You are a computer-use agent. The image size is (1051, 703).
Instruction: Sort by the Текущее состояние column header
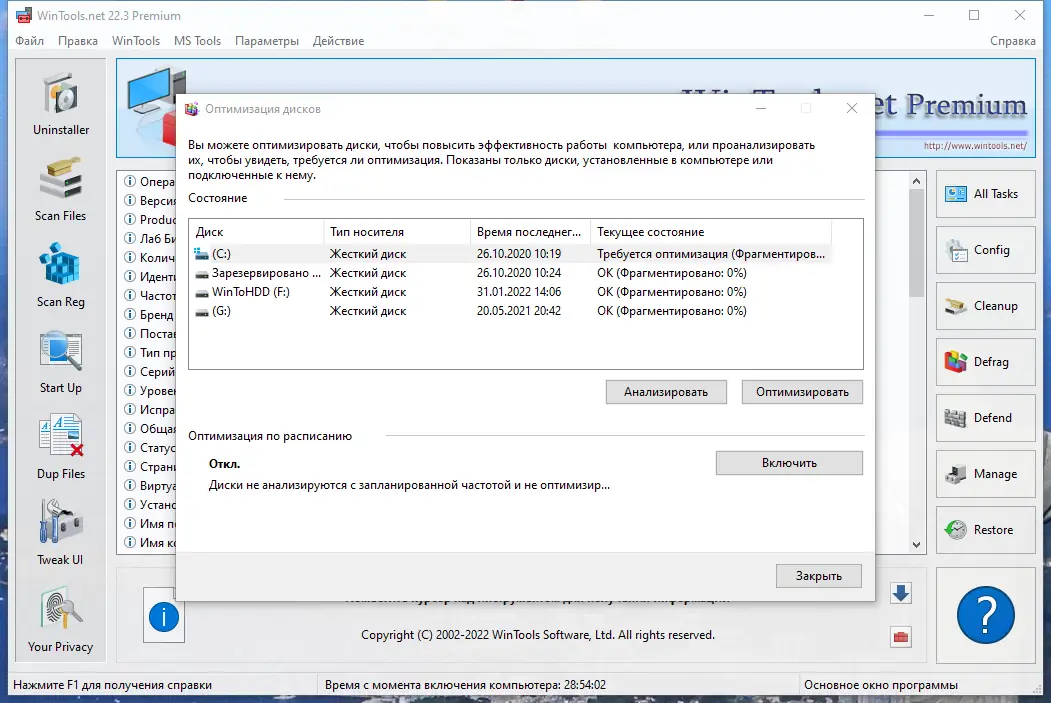pyautogui.click(x=711, y=232)
